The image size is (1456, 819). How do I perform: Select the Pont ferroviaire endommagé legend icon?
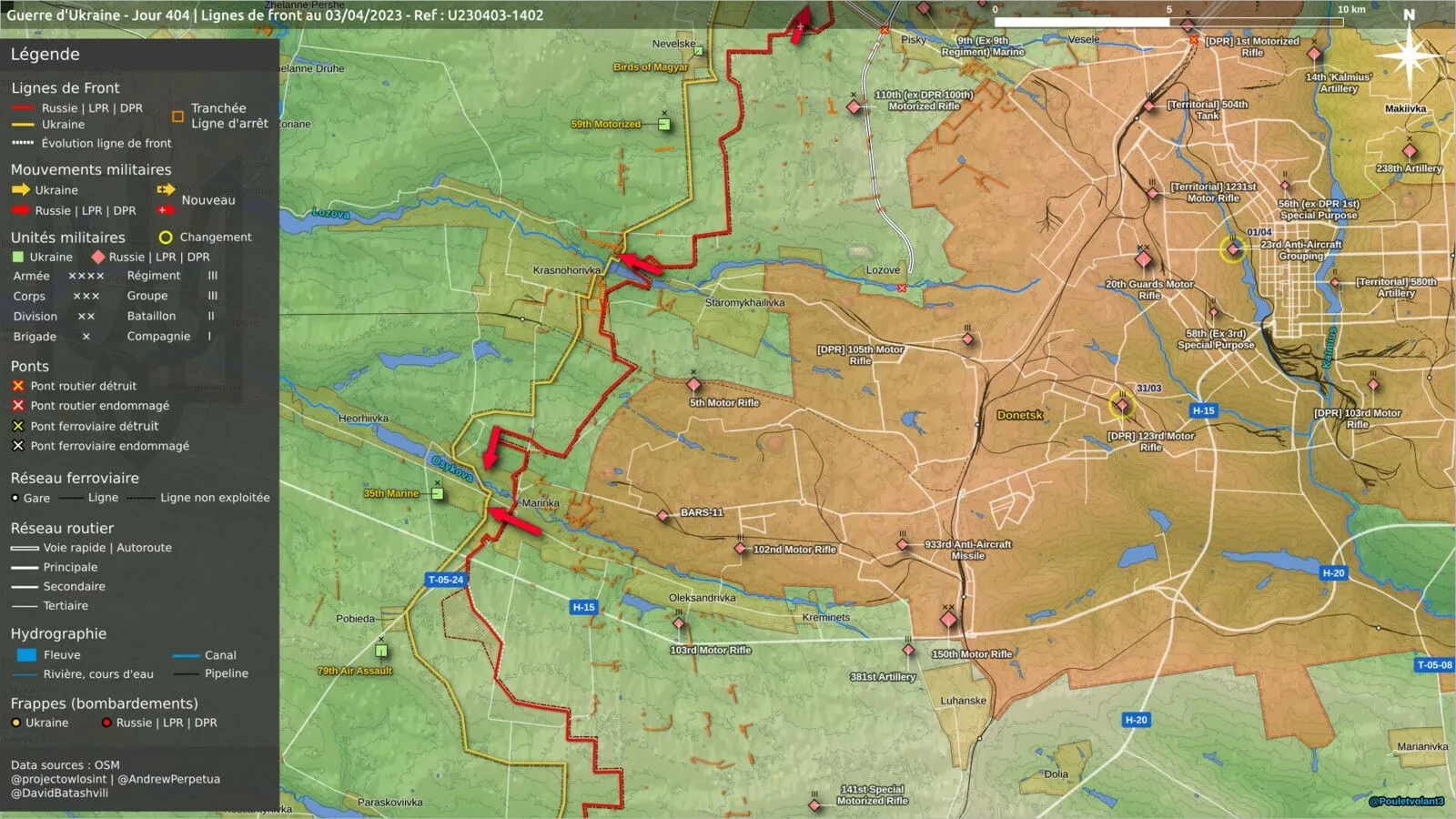(17, 446)
